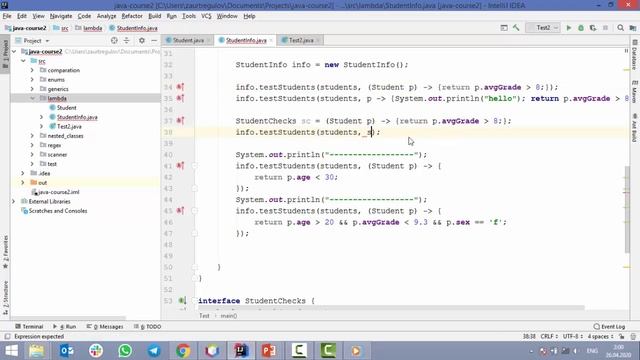
Task: Switch to Test2.java tab
Action: pos(301,40)
